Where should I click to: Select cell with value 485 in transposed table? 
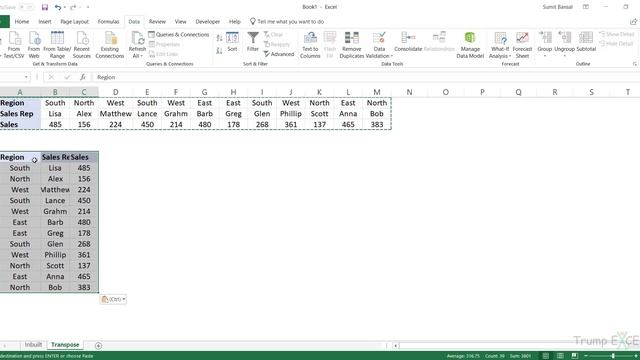point(84,168)
